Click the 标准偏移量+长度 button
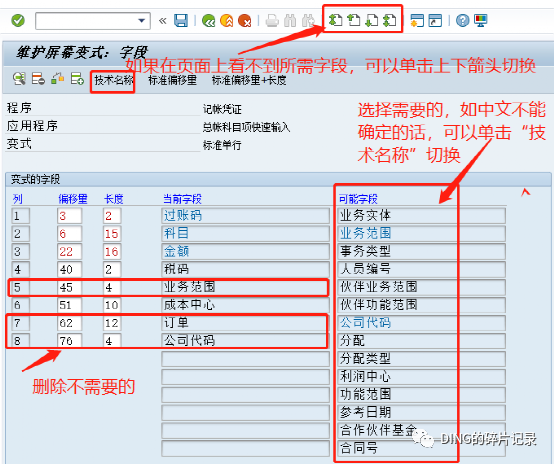 click(249, 80)
